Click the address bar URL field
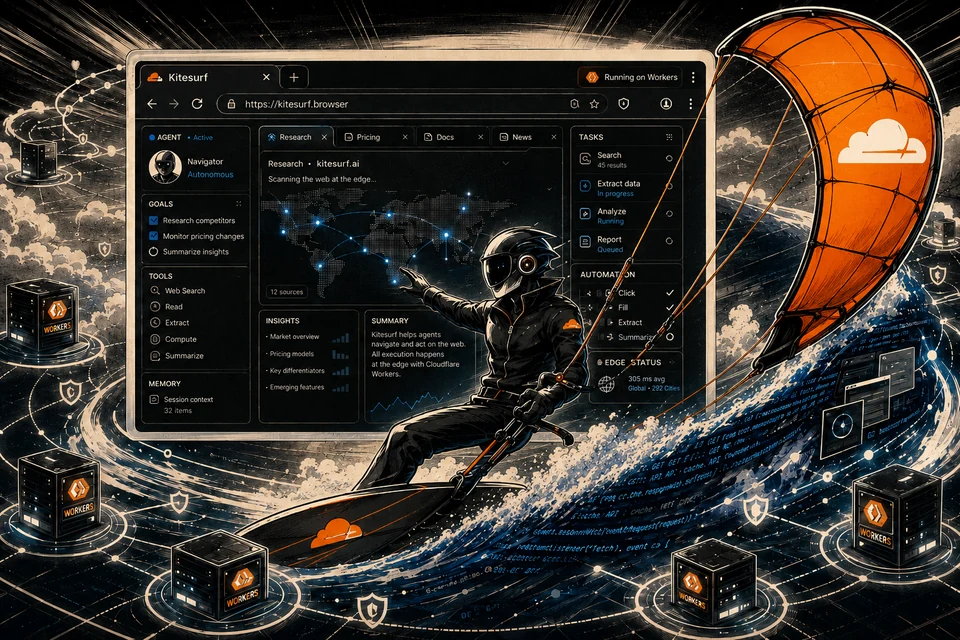 point(411,104)
